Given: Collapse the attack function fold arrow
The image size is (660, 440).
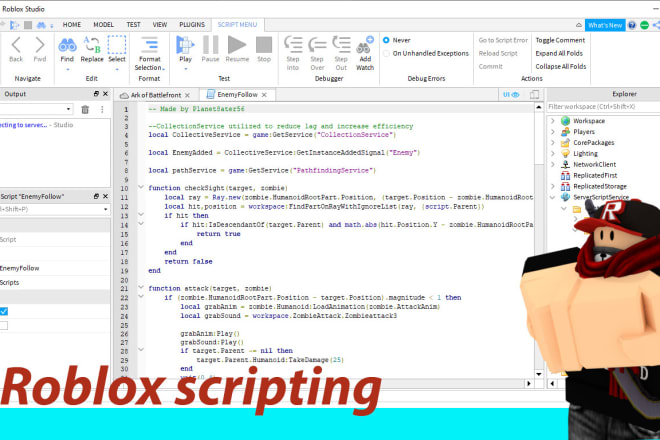Looking at the screenshot, I should (141, 287).
